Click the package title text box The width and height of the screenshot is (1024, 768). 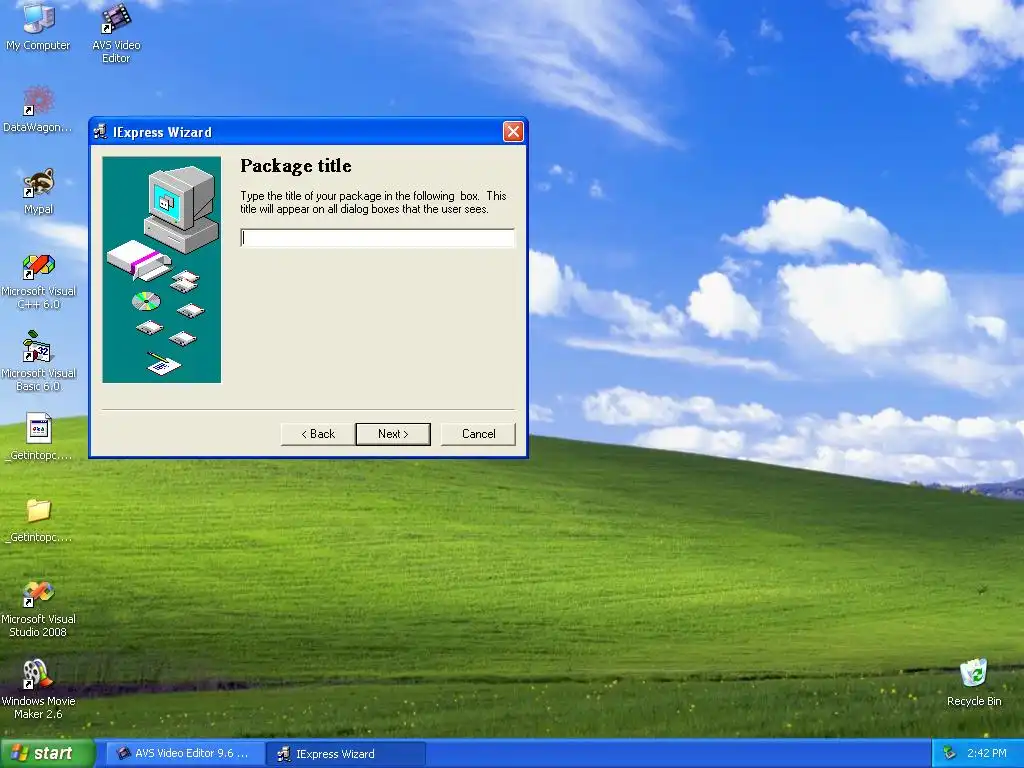(x=377, y=238)
